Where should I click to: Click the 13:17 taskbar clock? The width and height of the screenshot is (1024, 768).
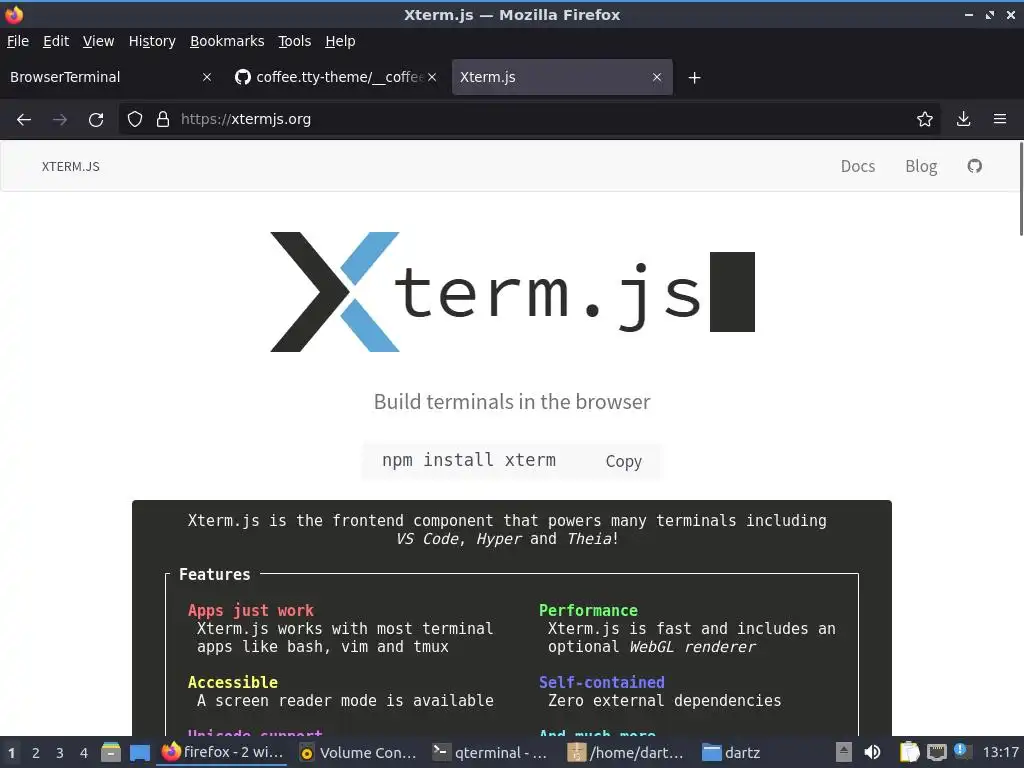tap(1000, 753)
